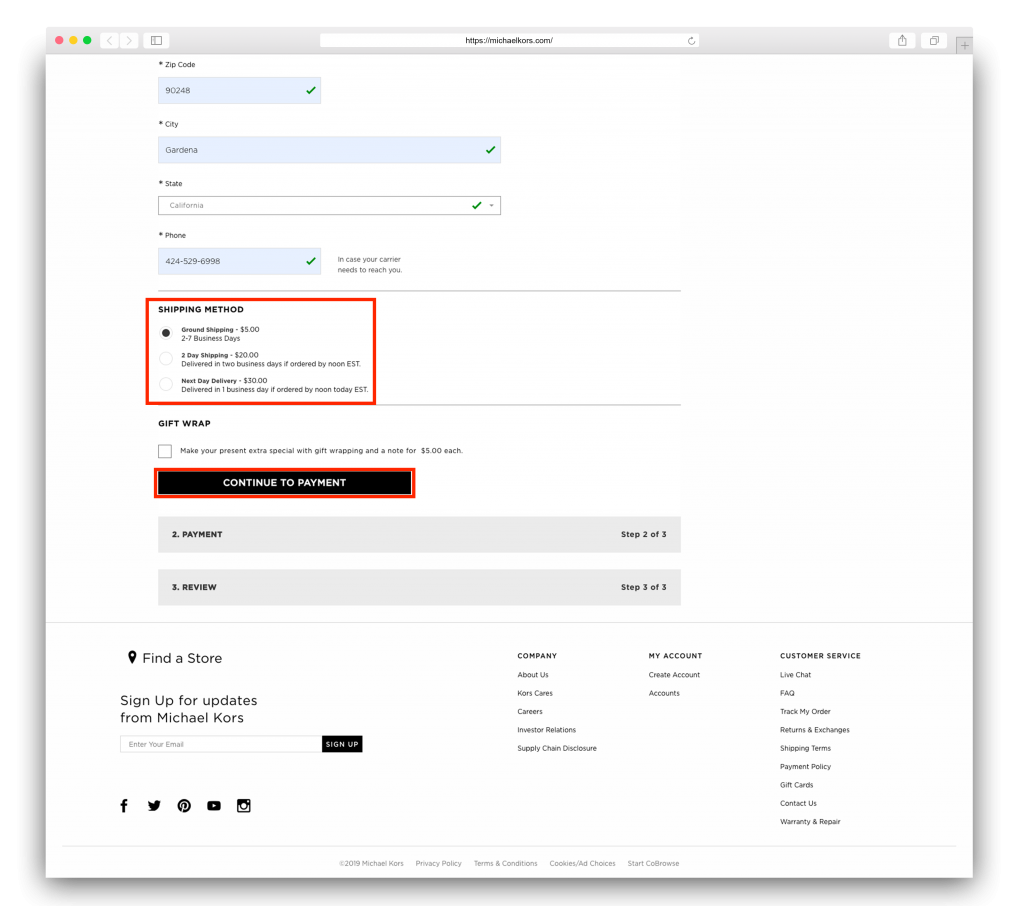Open the State dropdown showing California
The image size is (1024, 906).
coord(329,205)
